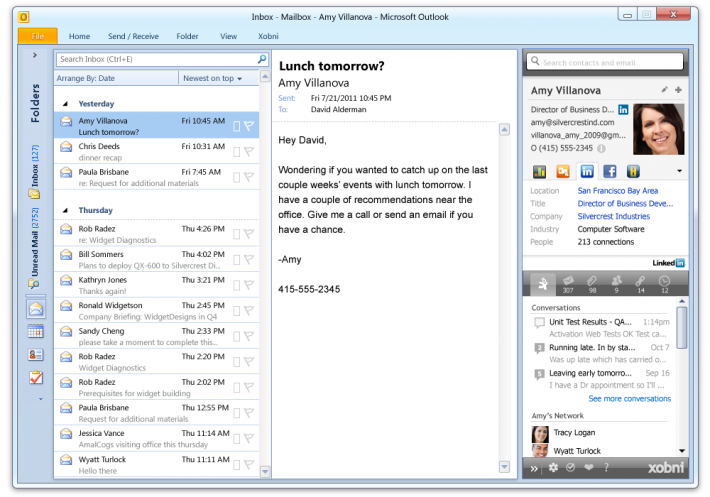The image size is (710, 497).
Task: Click Amy Villanova's profile photo
Action: [658, 129]
